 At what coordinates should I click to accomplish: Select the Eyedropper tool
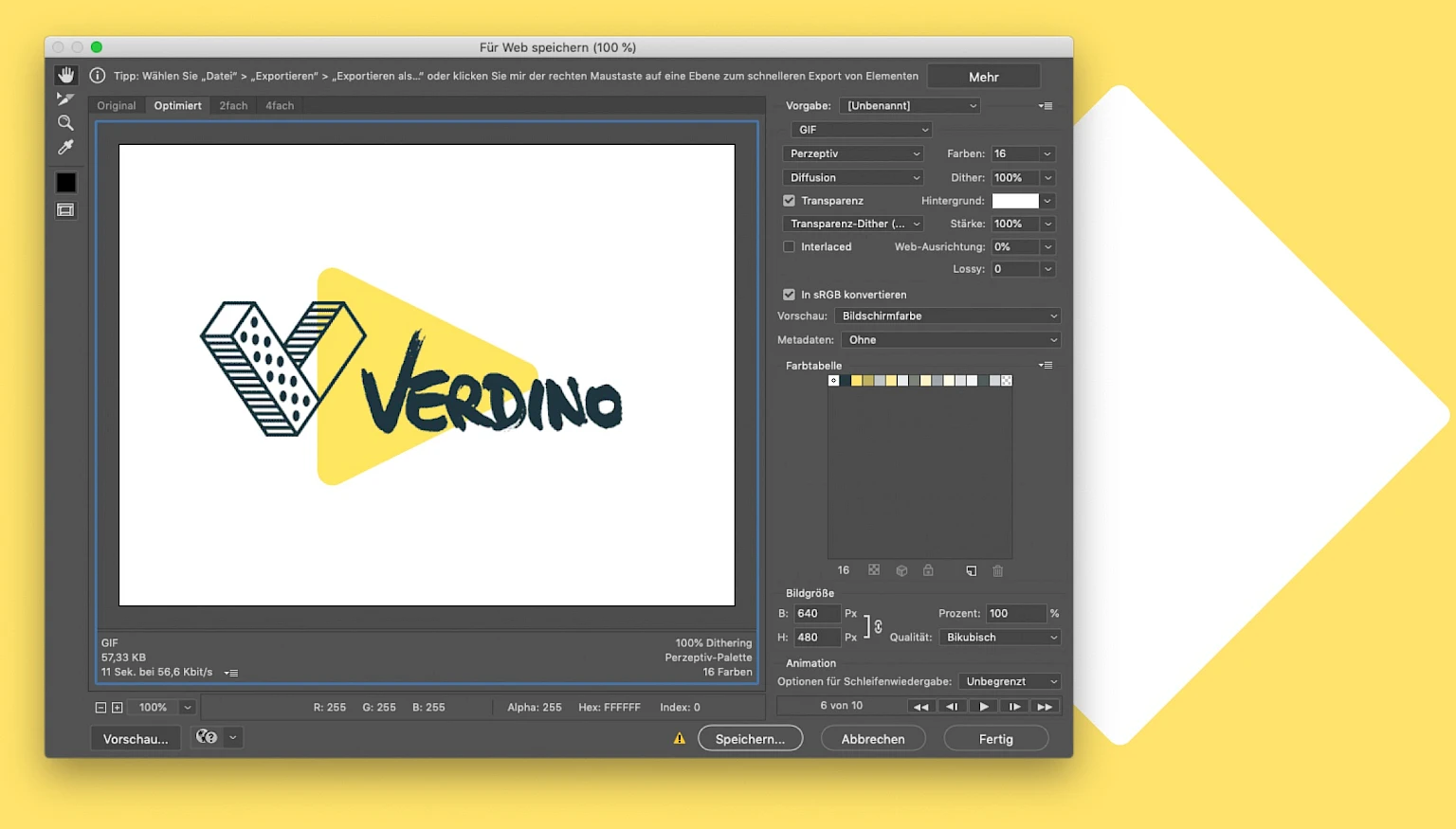65,147
